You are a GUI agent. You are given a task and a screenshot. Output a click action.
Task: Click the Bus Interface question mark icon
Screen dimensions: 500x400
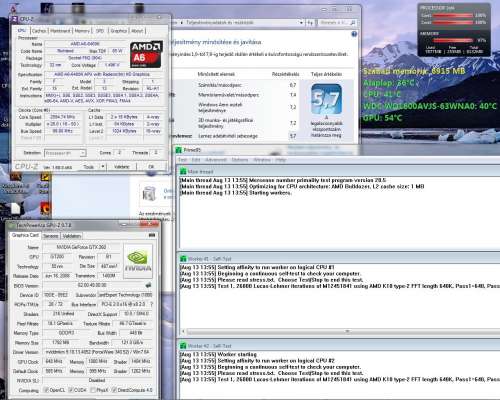click(x=152, y=304)
